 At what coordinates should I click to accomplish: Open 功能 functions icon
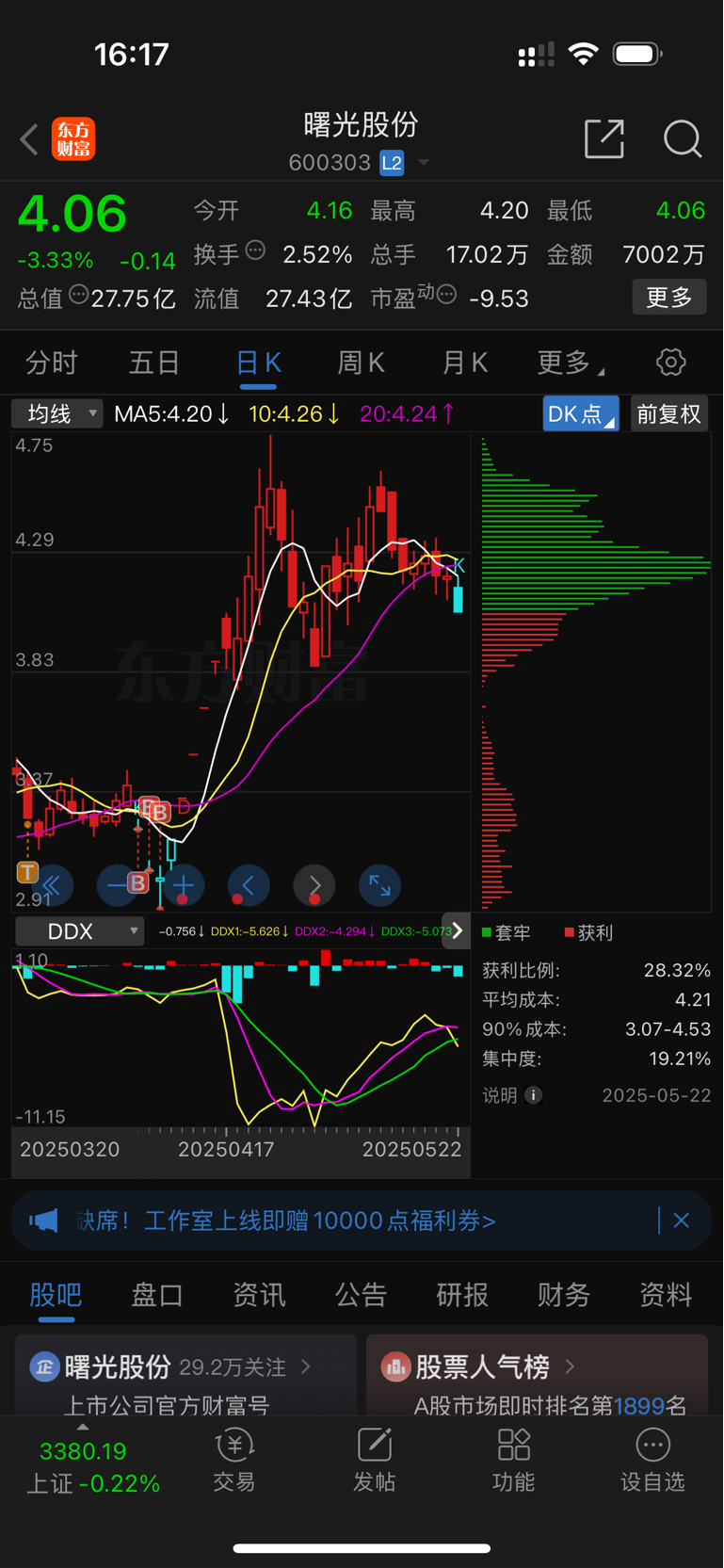514,1460
